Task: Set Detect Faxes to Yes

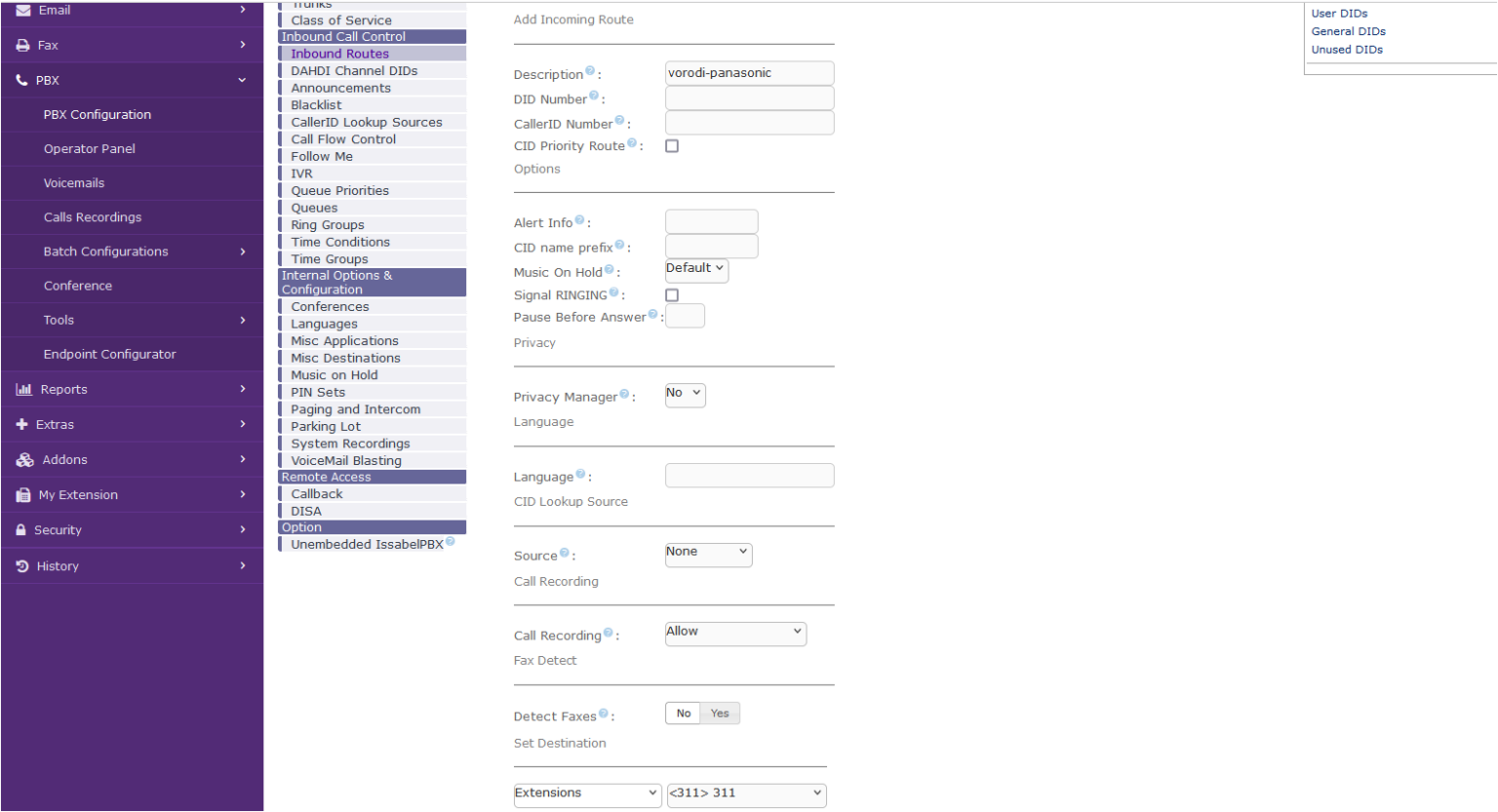Action: click(x=720, y=714)
